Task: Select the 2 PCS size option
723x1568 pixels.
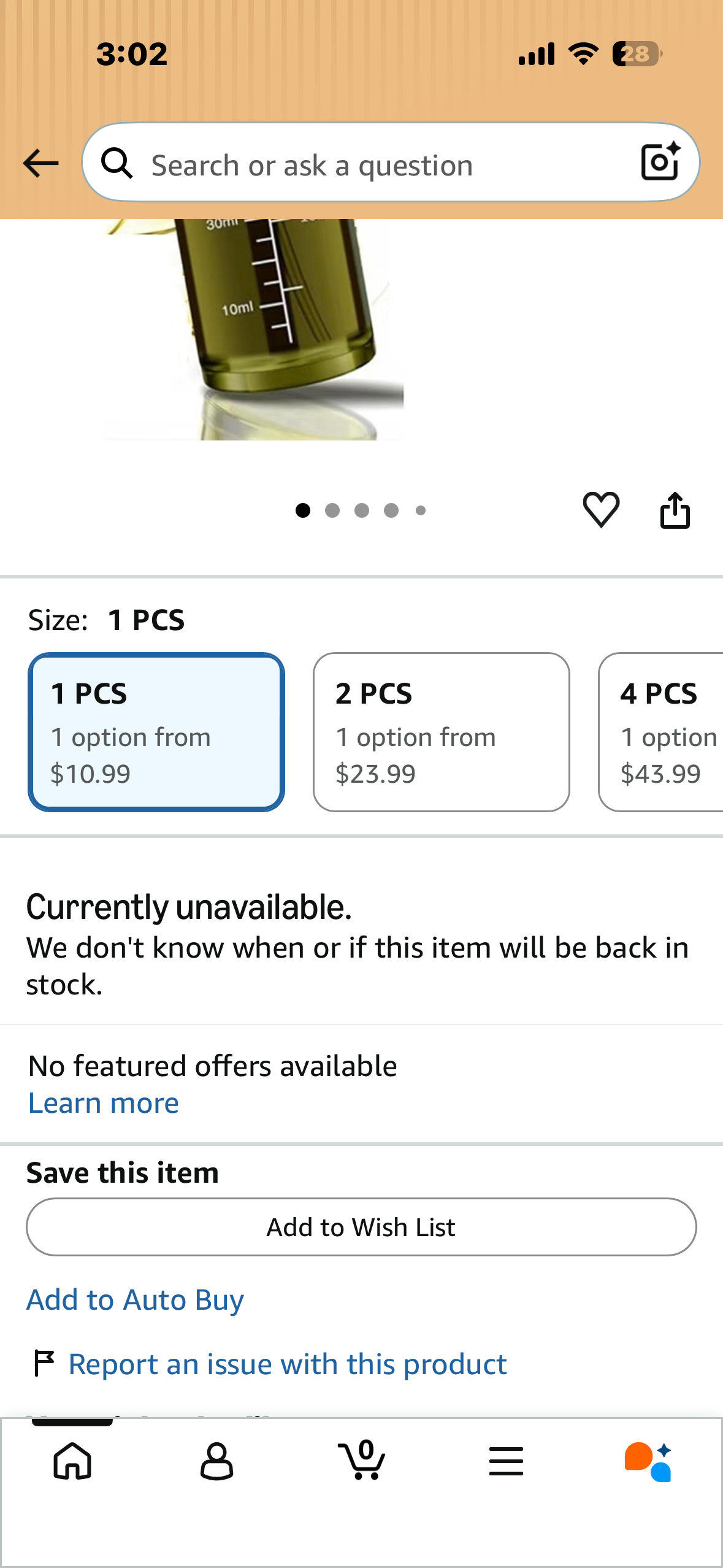Action: (442, 732)
